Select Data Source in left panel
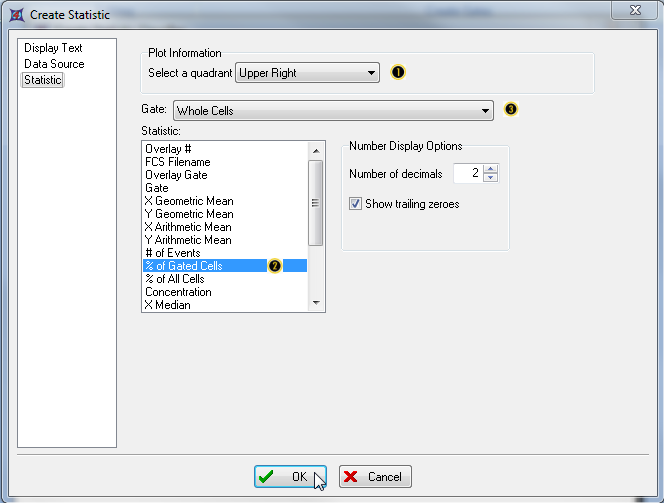This screenshot has width=664, height=503. click(54, 64)
